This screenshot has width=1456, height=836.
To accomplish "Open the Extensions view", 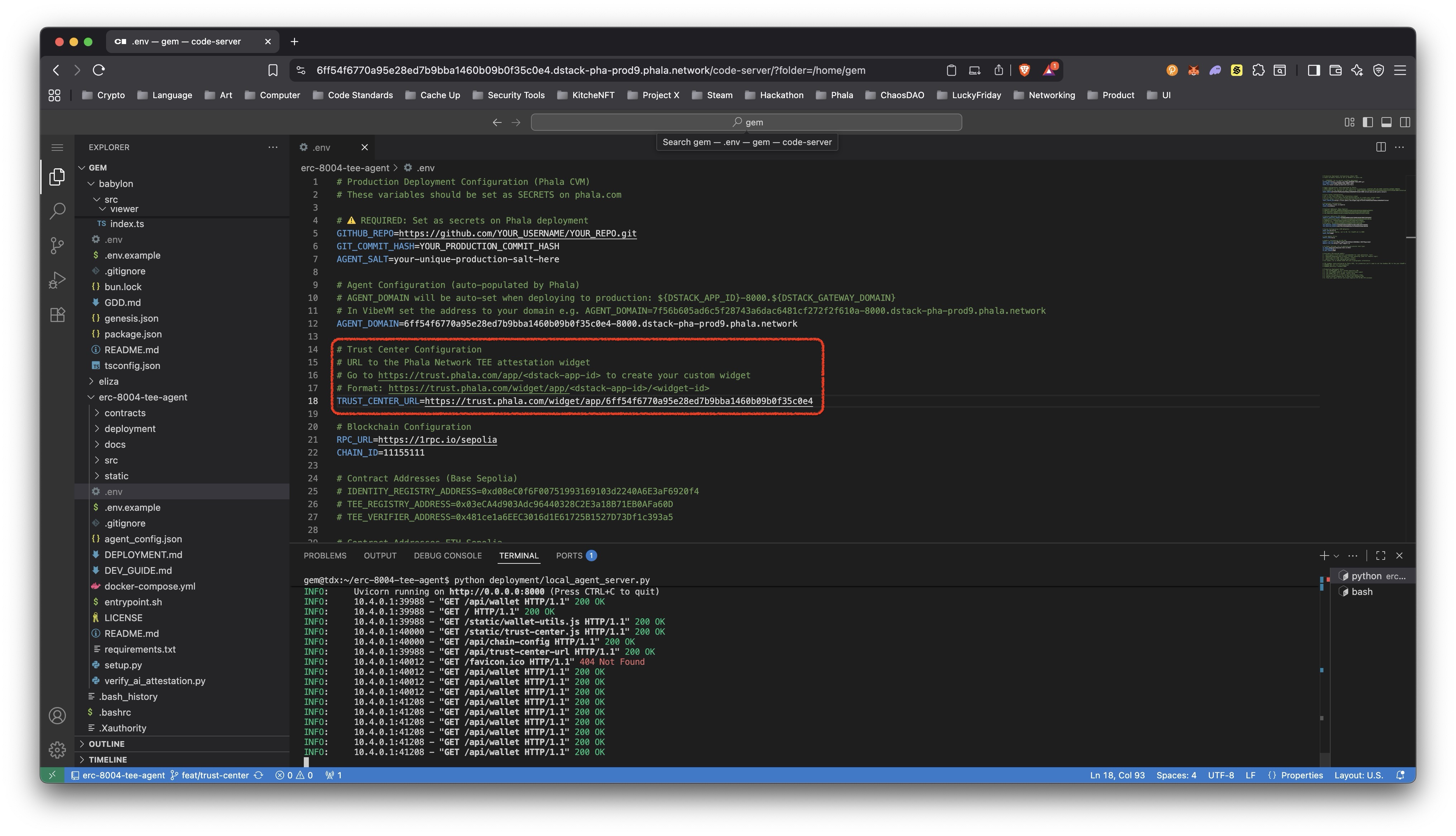I will click(x=57, y=314).
